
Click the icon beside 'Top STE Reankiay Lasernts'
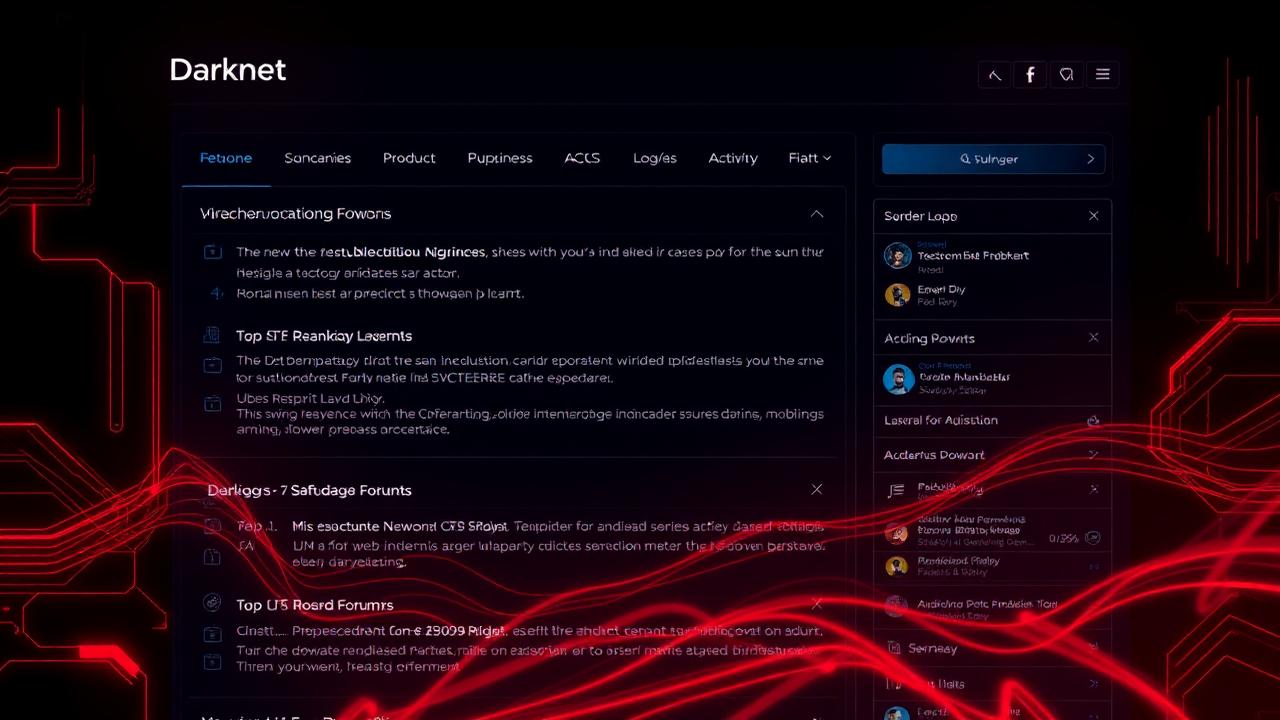(x=211, y=335)
